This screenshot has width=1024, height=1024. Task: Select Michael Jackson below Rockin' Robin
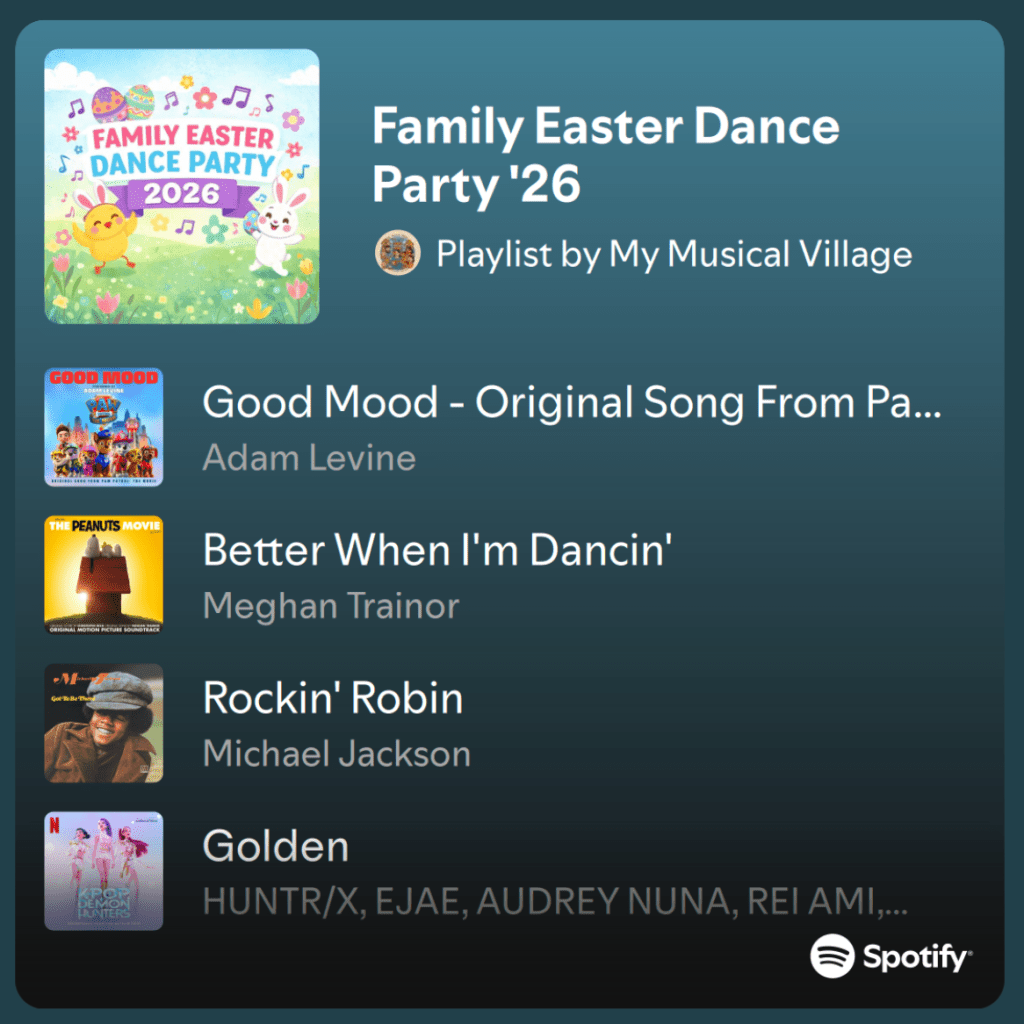(336, 753)
